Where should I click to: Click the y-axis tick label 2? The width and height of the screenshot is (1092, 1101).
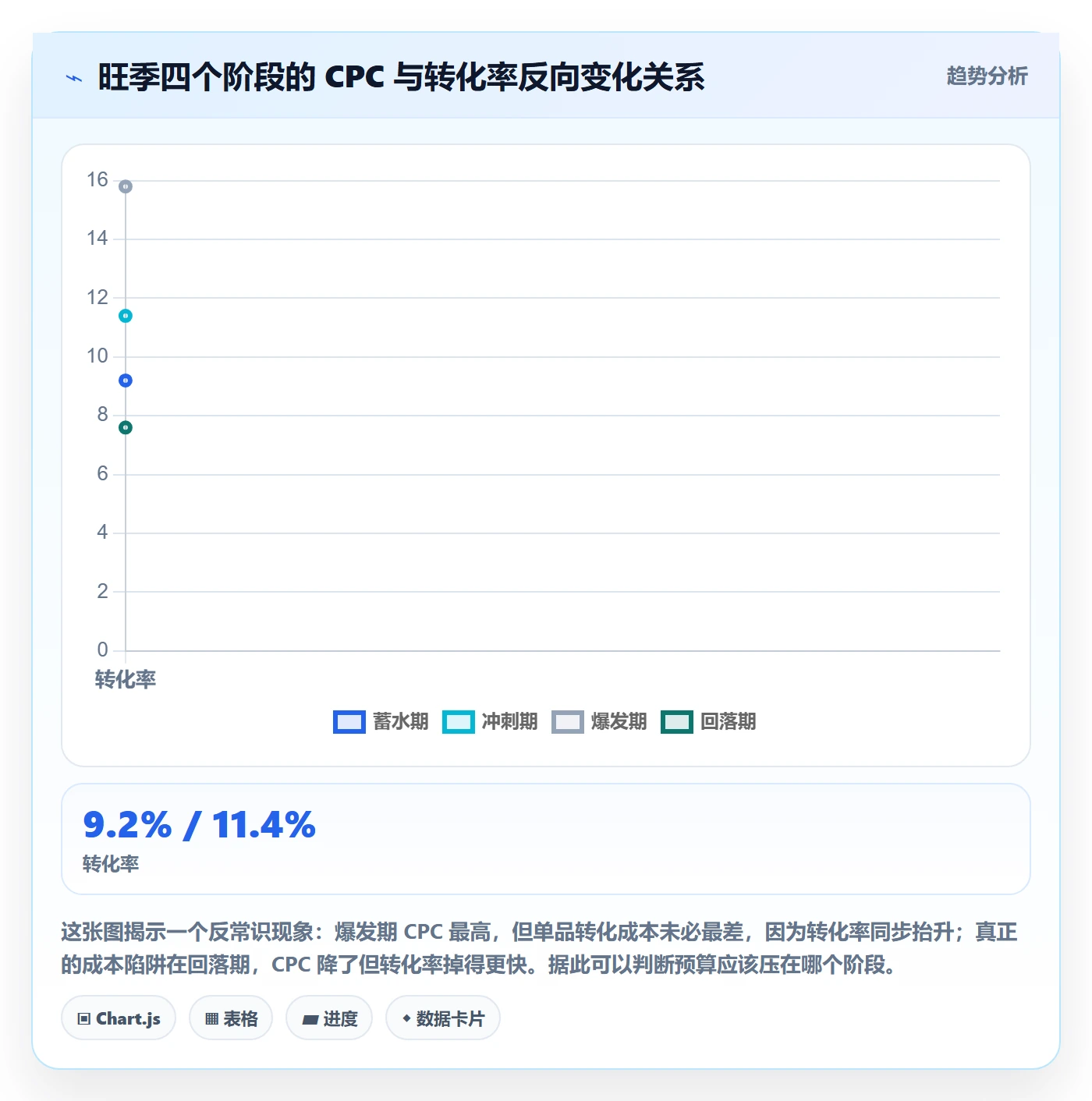tap(102, 591)
